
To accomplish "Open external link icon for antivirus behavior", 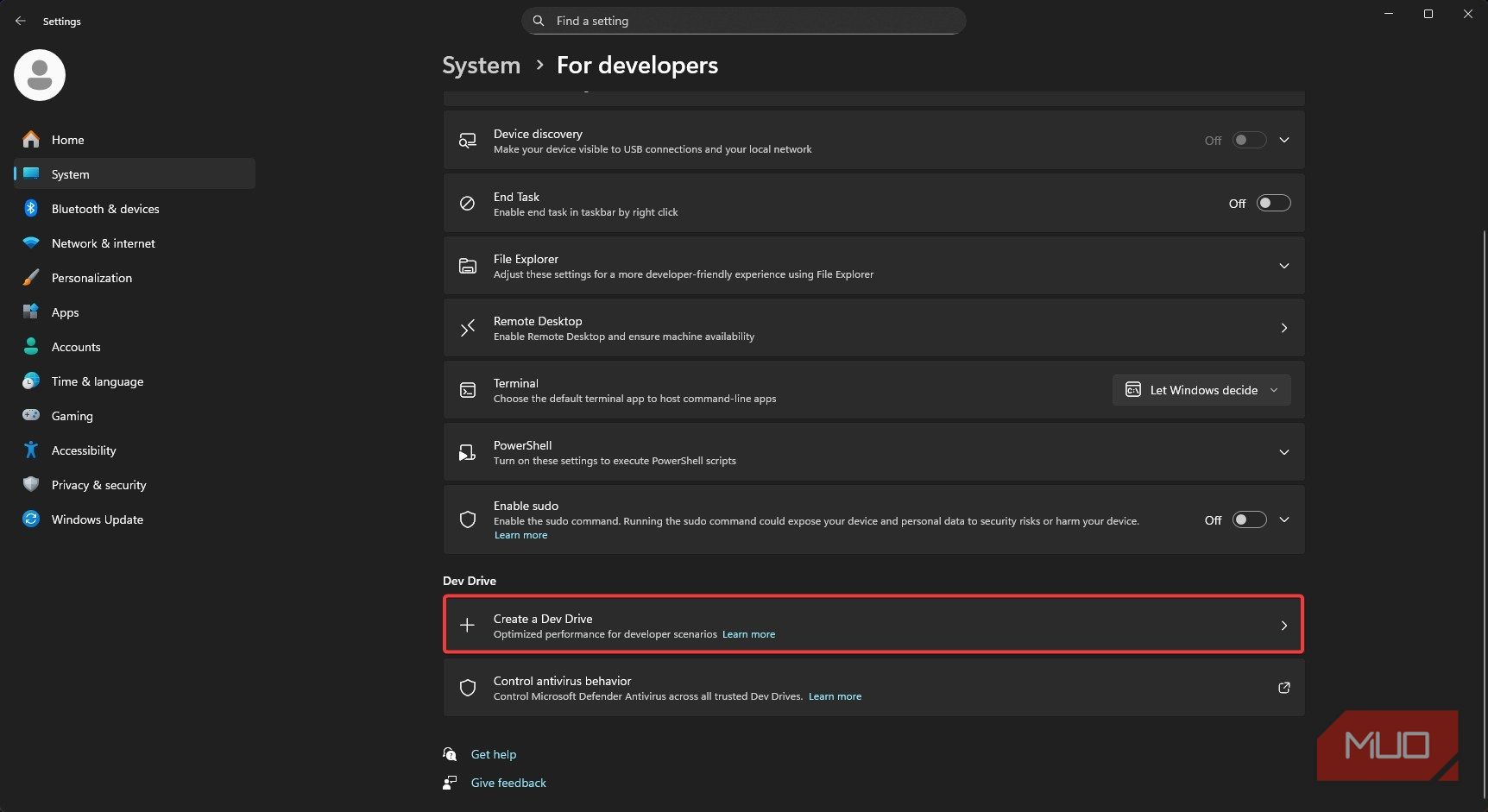I will tap(1284, 688).
